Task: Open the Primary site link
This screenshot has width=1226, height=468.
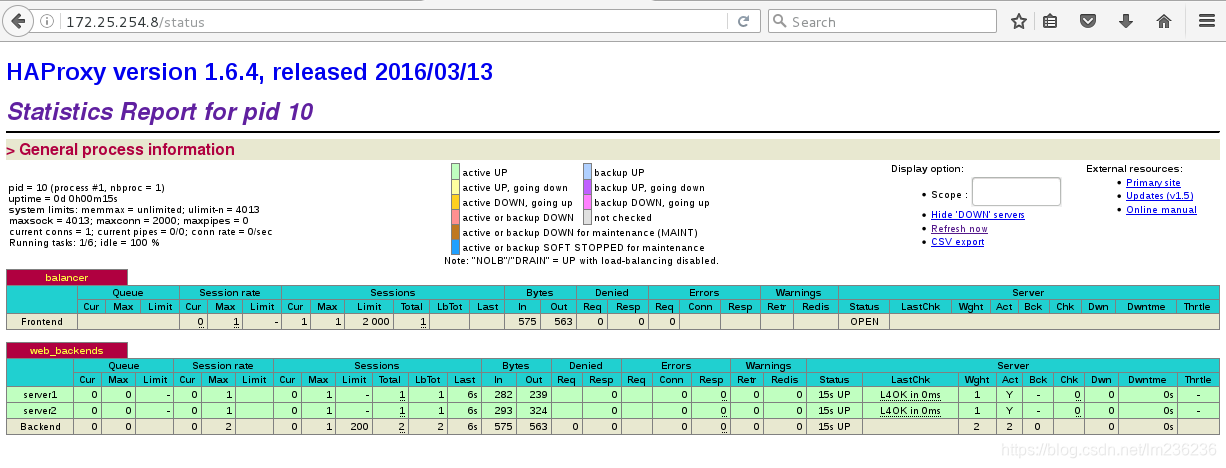Action: click(1153, 183)
